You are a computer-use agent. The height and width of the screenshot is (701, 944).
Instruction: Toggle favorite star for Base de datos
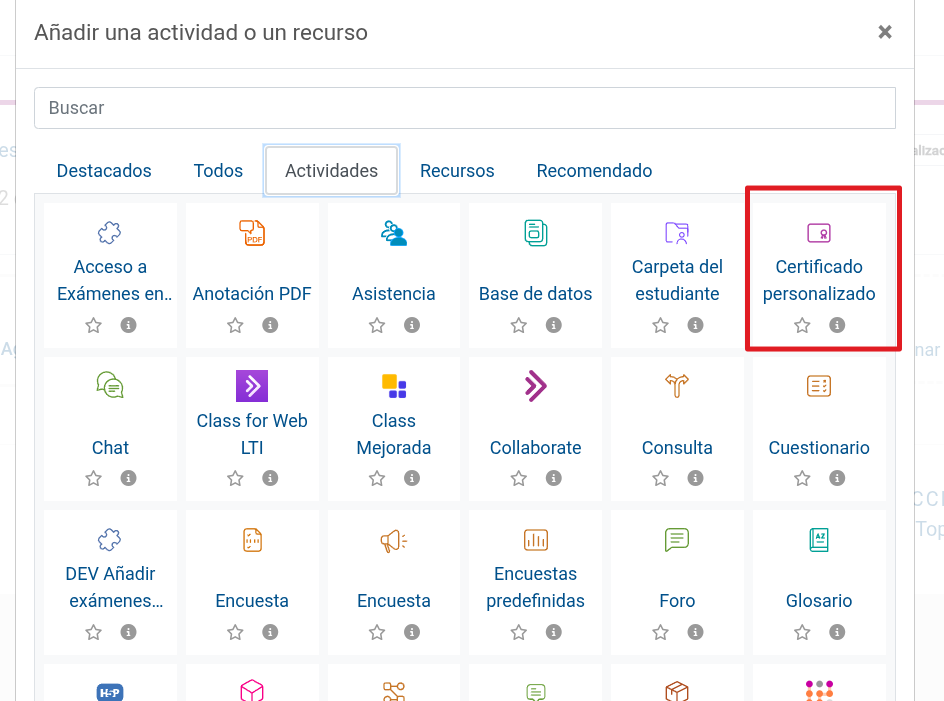pyautogui.click(x=519, y=325)
